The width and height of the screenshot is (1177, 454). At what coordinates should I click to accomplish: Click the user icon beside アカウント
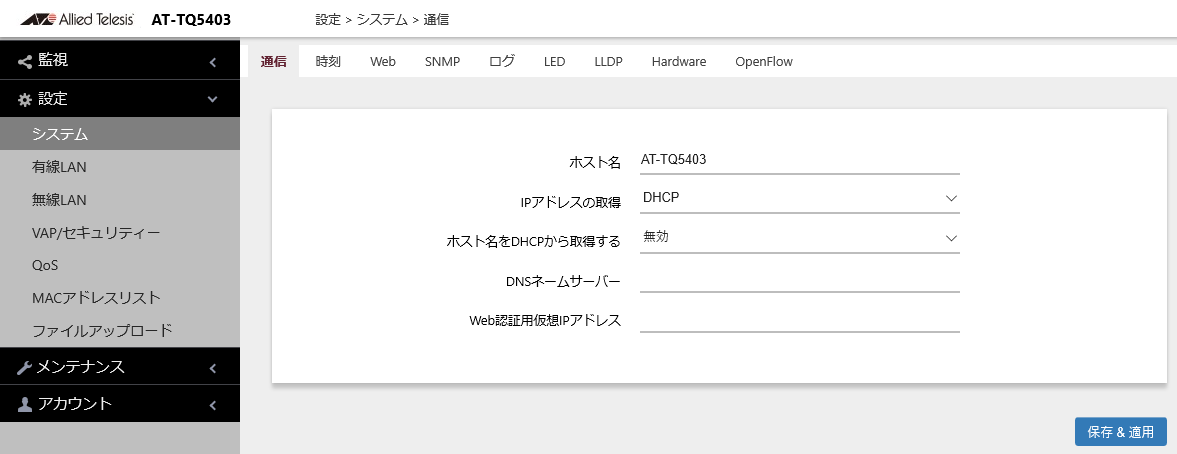(25, 405)
